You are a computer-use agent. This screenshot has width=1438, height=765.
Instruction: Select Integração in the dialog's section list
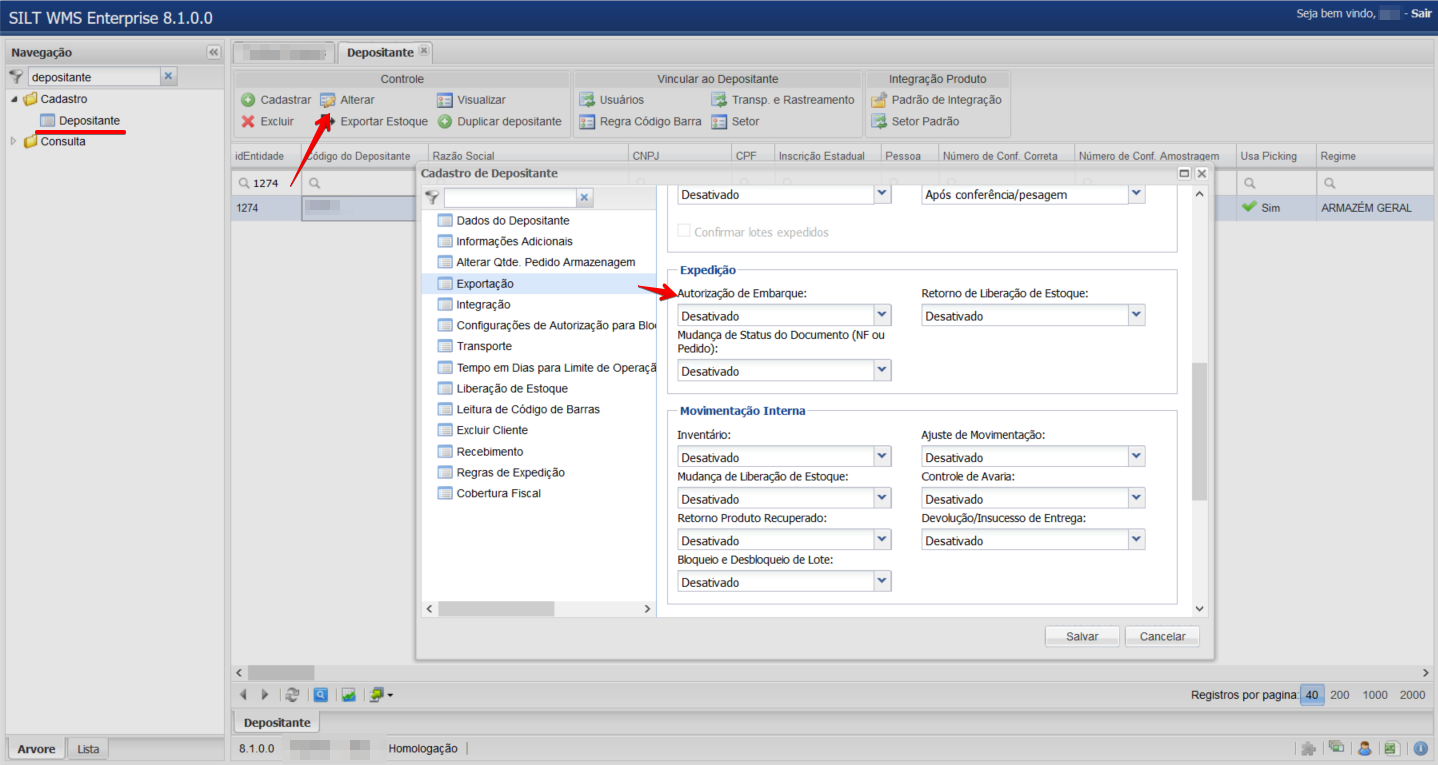[x=483, y=304]
